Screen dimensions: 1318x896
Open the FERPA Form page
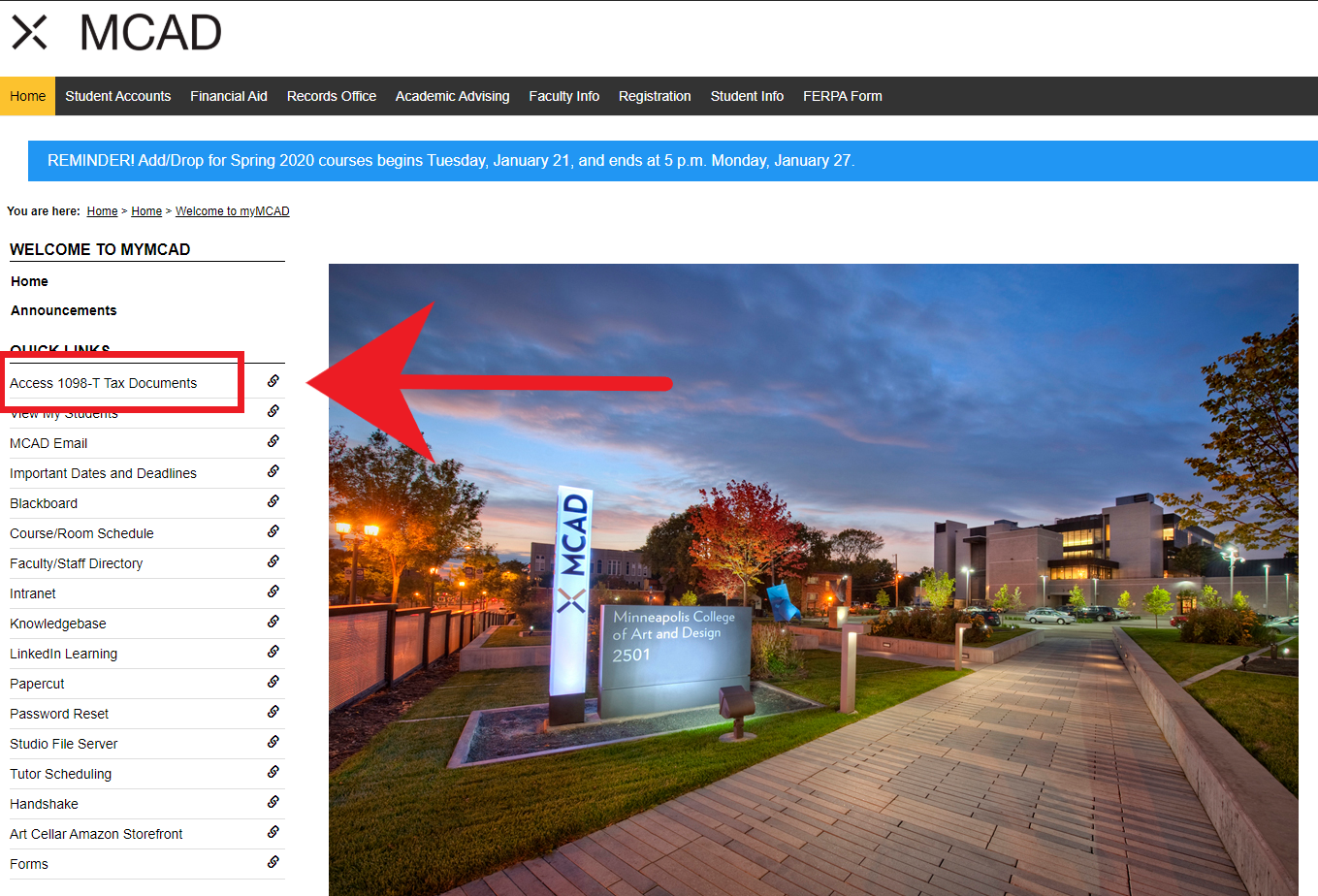tap(843, 96)
